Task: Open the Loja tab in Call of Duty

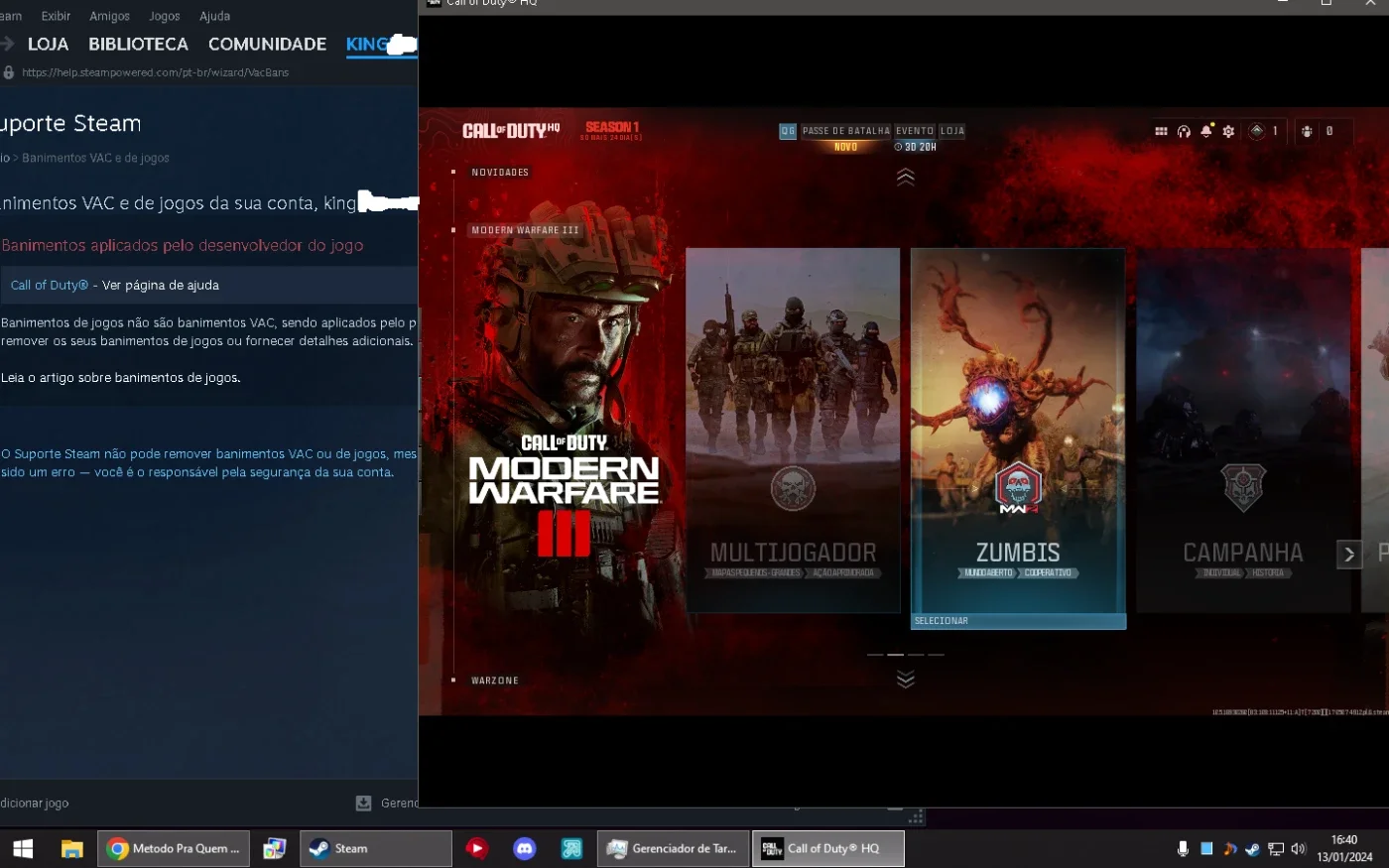Action: click(952, 131)
